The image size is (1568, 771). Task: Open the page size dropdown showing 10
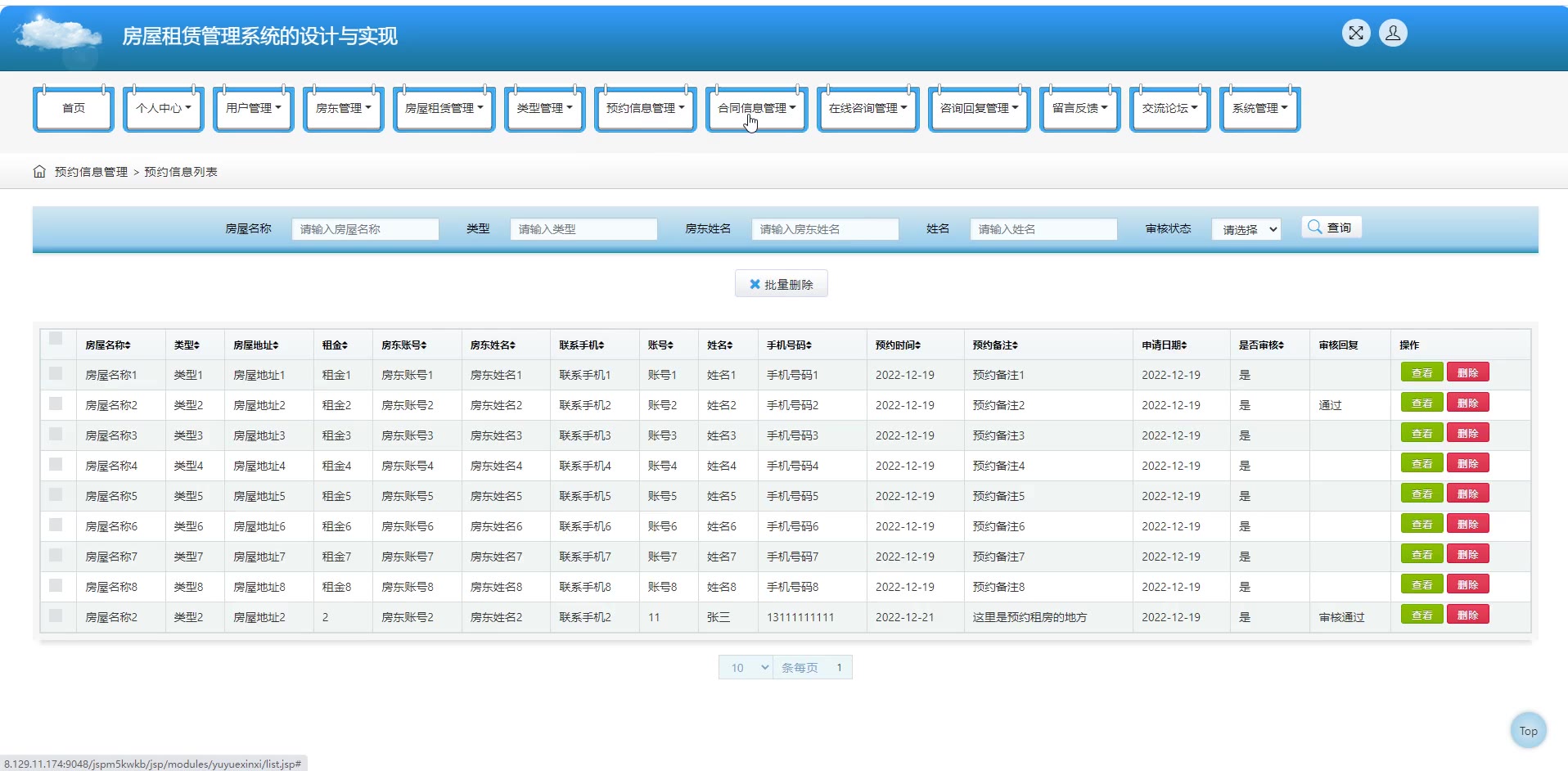pos(746,668)
